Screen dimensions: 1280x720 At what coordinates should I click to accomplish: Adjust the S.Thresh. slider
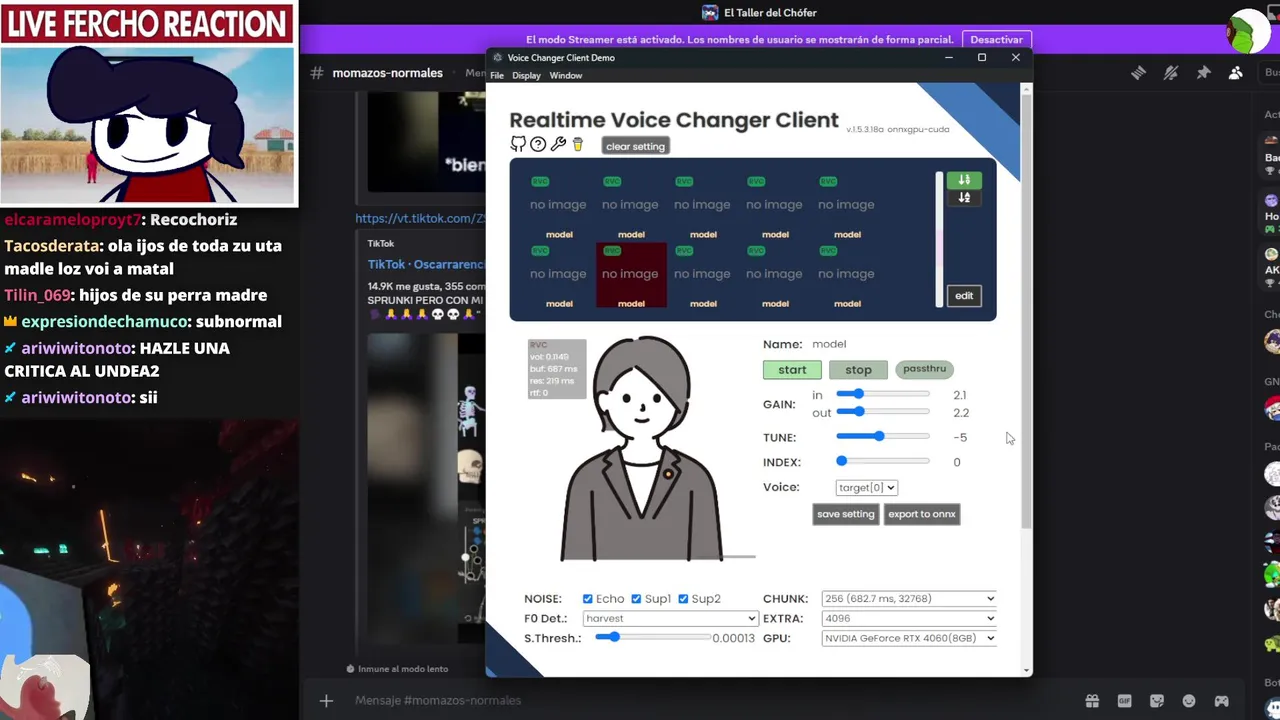[653, 637]
